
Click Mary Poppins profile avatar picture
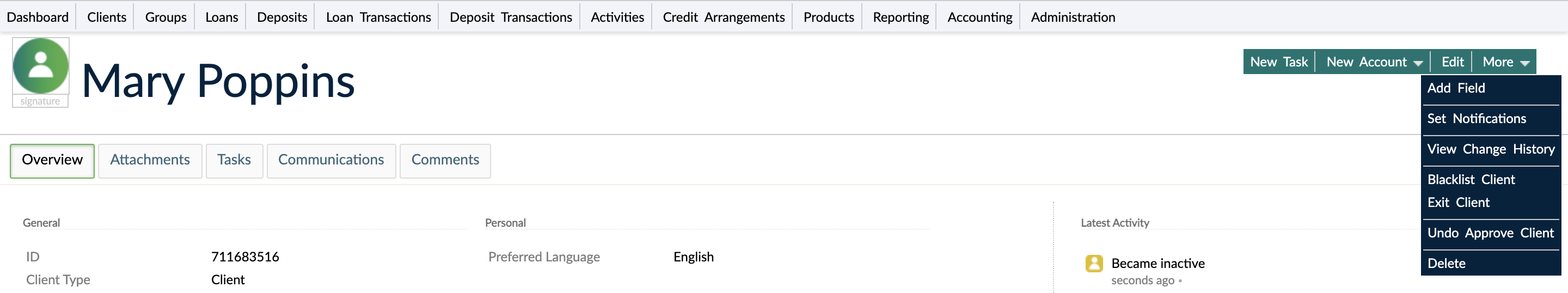pyautogui.click(x=40, y=66)
